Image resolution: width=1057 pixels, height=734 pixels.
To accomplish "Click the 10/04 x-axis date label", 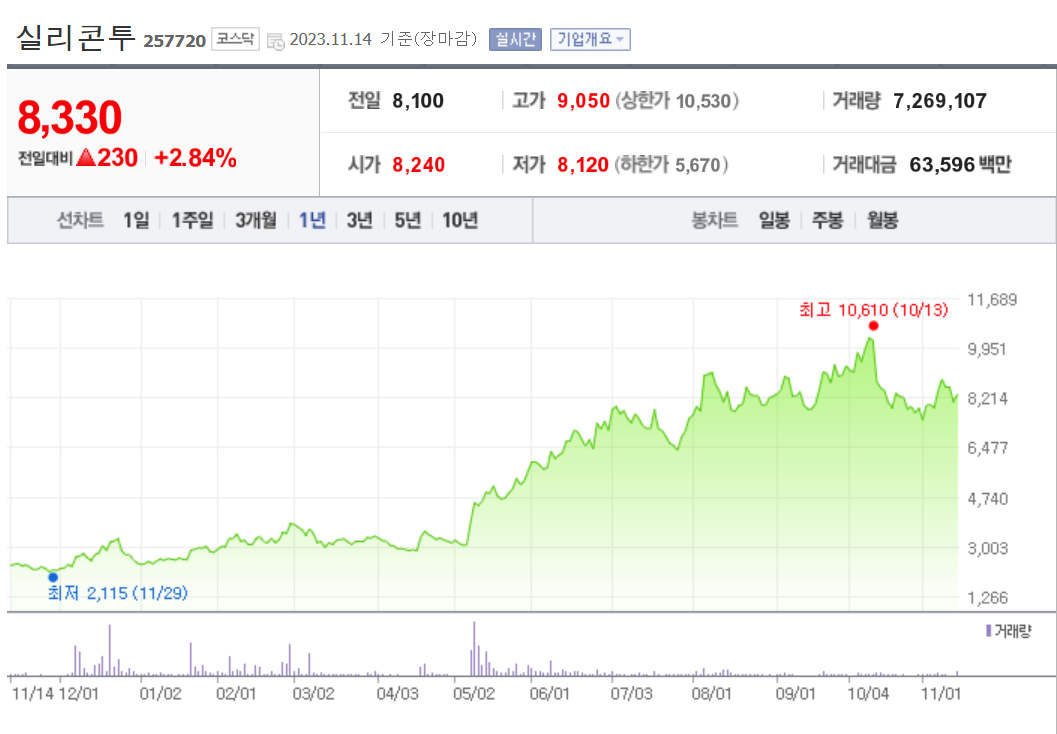I will point(868,694).
